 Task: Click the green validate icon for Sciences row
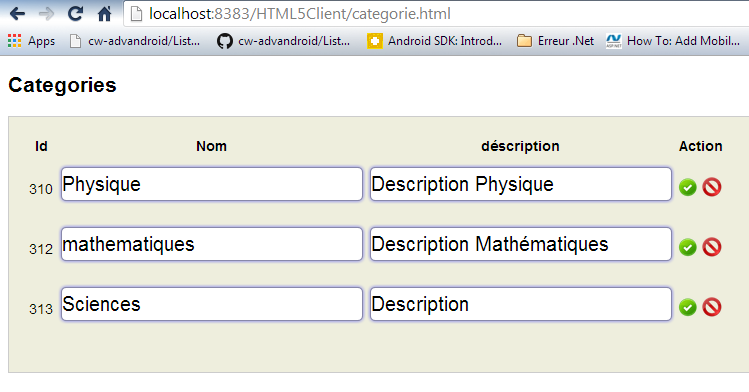[x=687, y=307]
